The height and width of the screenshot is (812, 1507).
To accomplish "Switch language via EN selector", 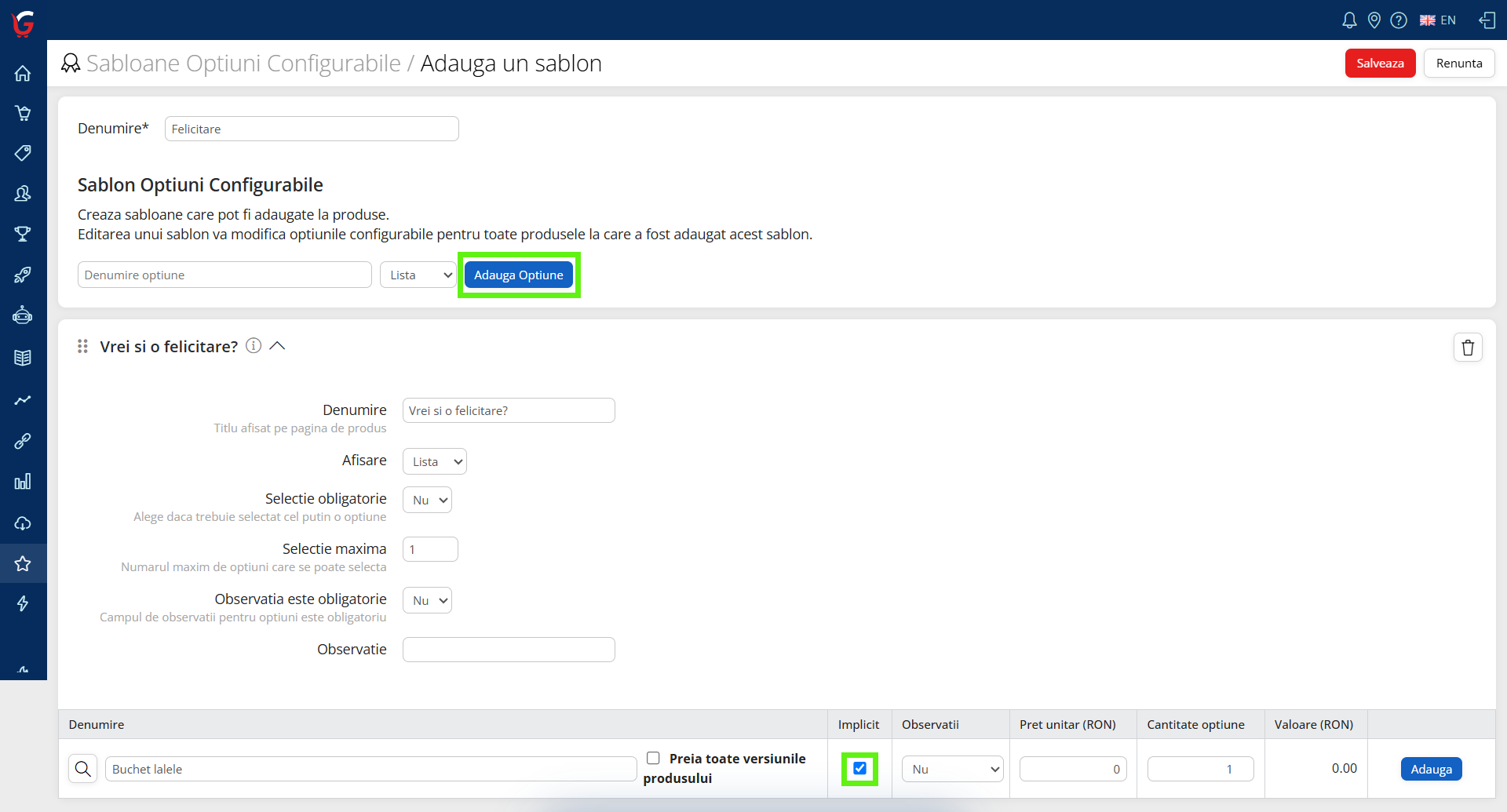I will [x=1438, y=20].
